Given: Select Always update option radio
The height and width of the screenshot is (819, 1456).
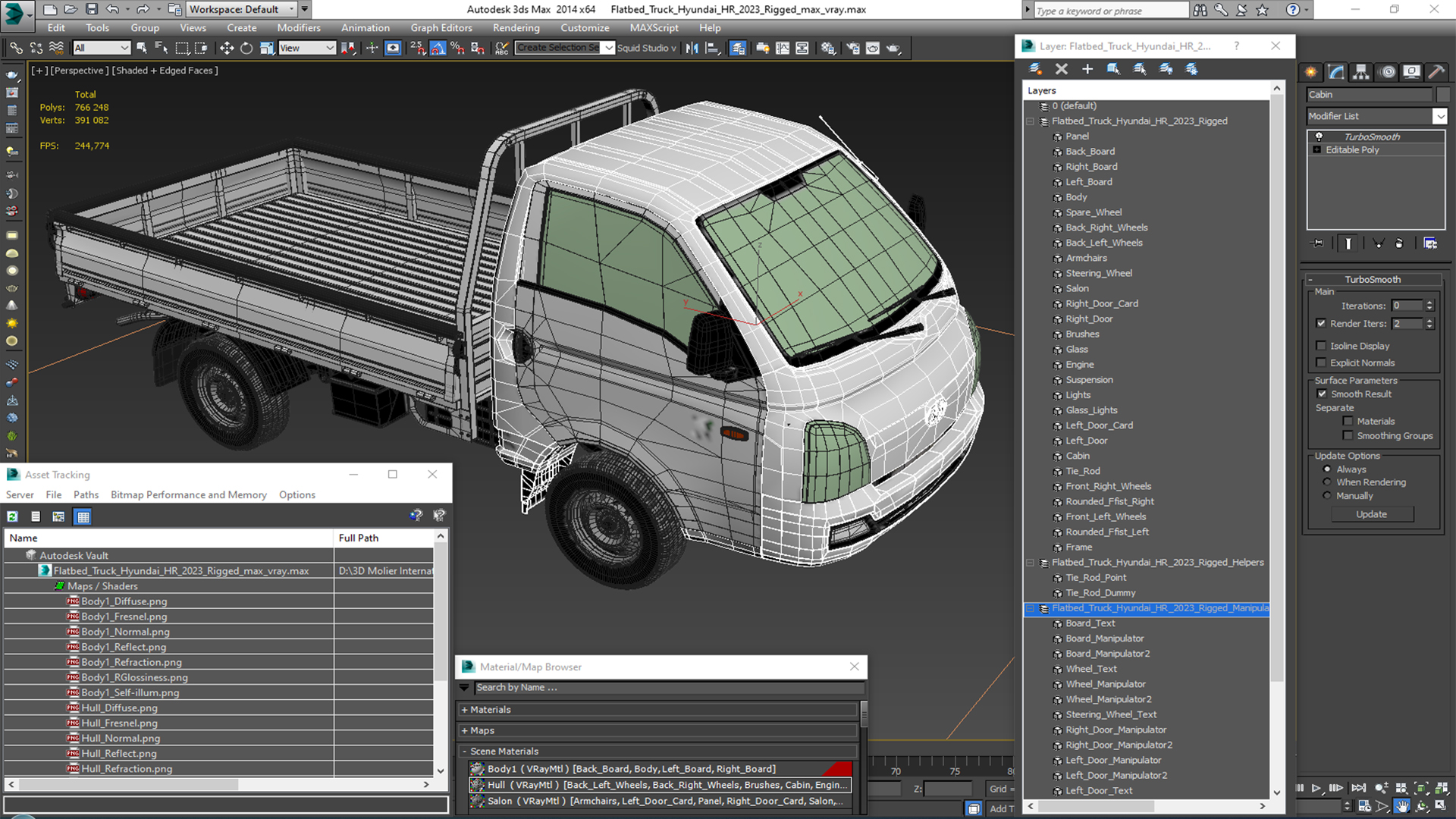Looking at the screenshot, I should 1327,469.
